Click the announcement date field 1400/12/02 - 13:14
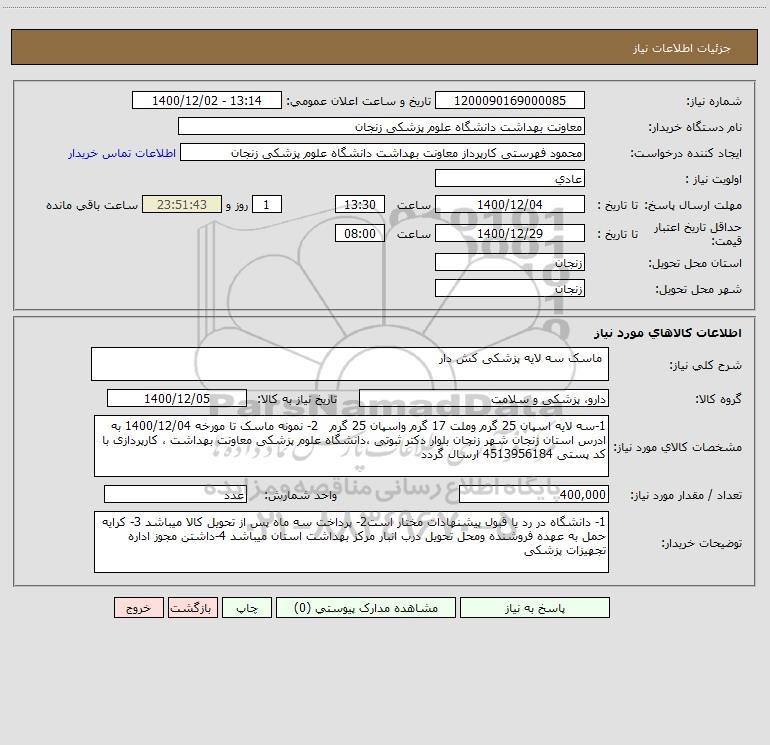Image resolution: width=770 pixels, height=745 pixels. 207,101
